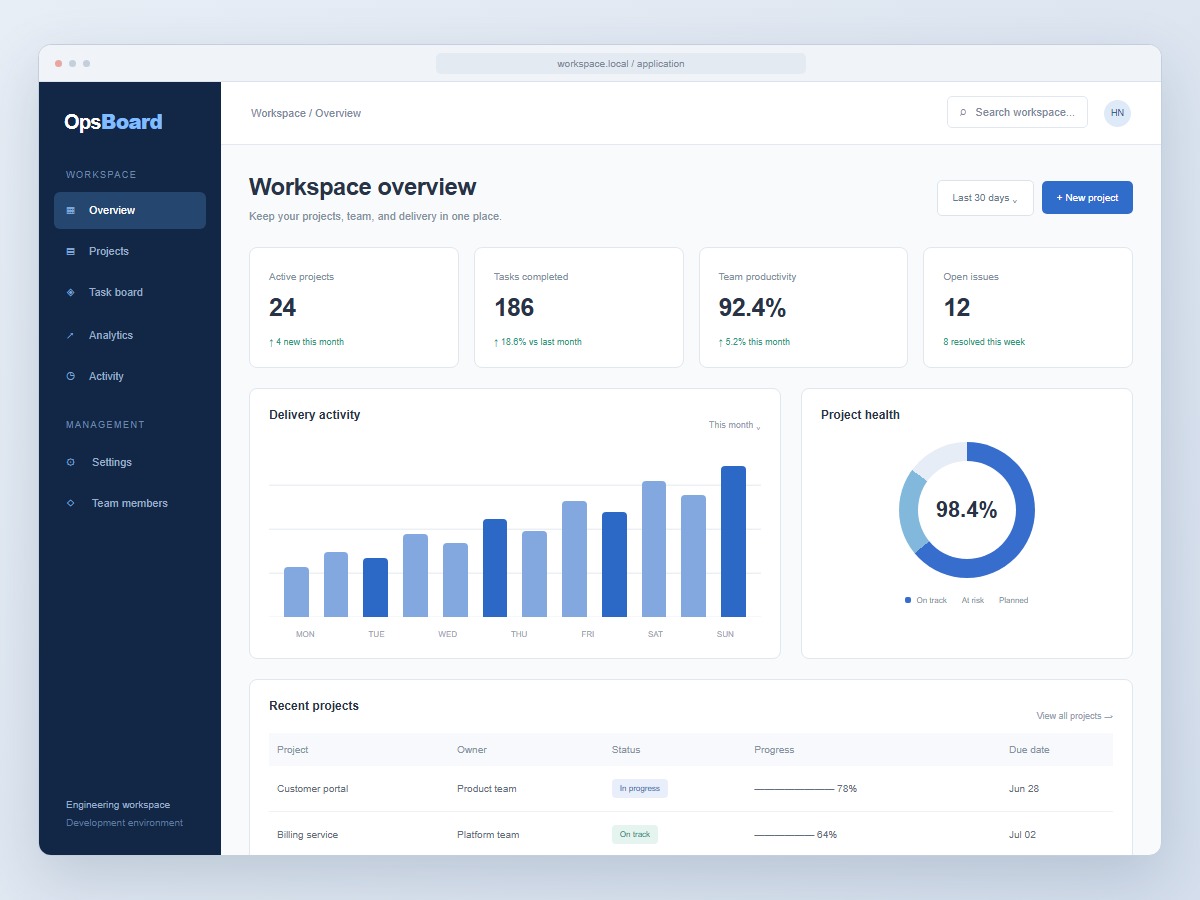This screenshot has width=1200, height=900.
Task: Open Projects in the sidebar
Action: [130, 251]
